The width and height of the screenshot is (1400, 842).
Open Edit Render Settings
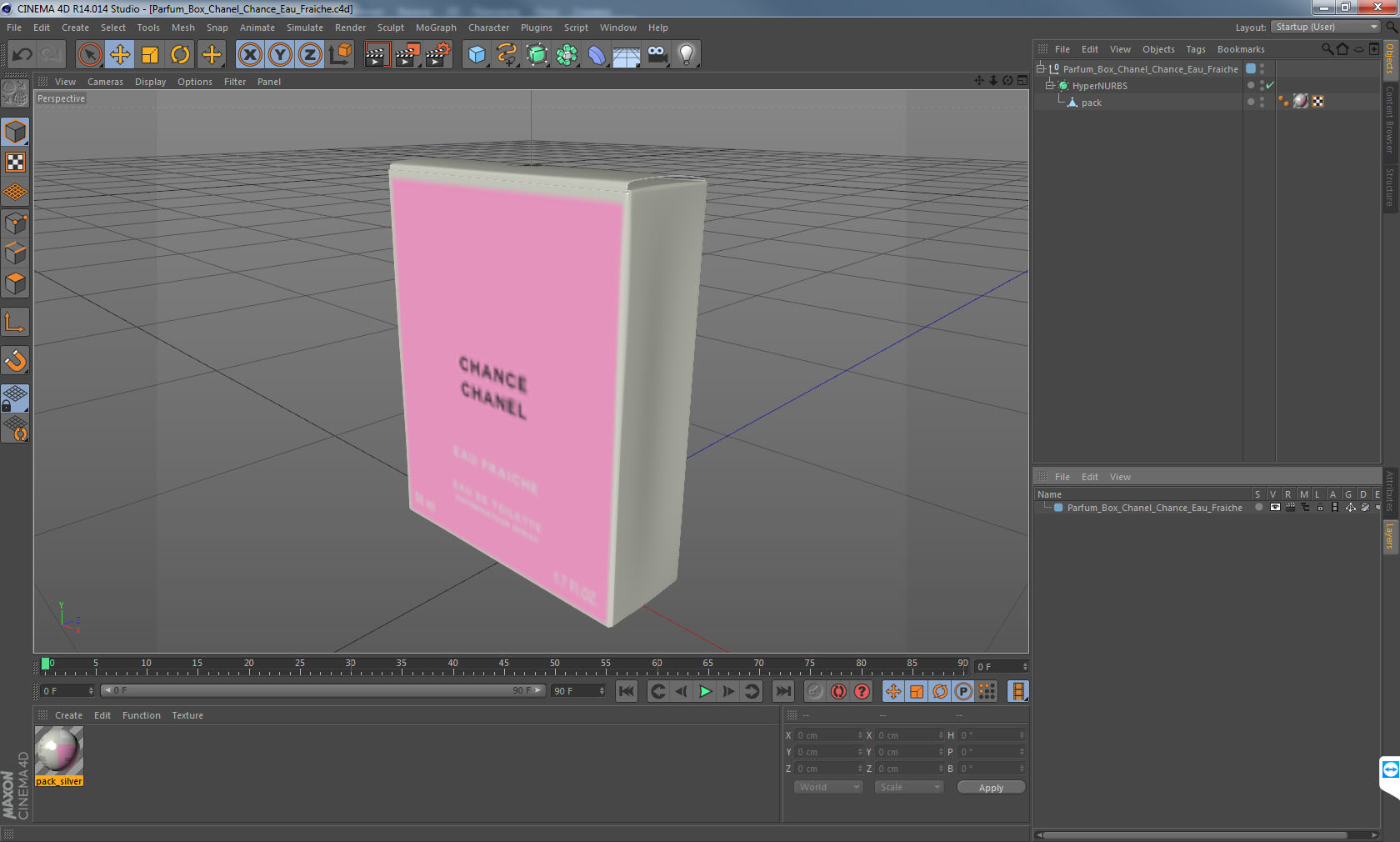[437, 55]
